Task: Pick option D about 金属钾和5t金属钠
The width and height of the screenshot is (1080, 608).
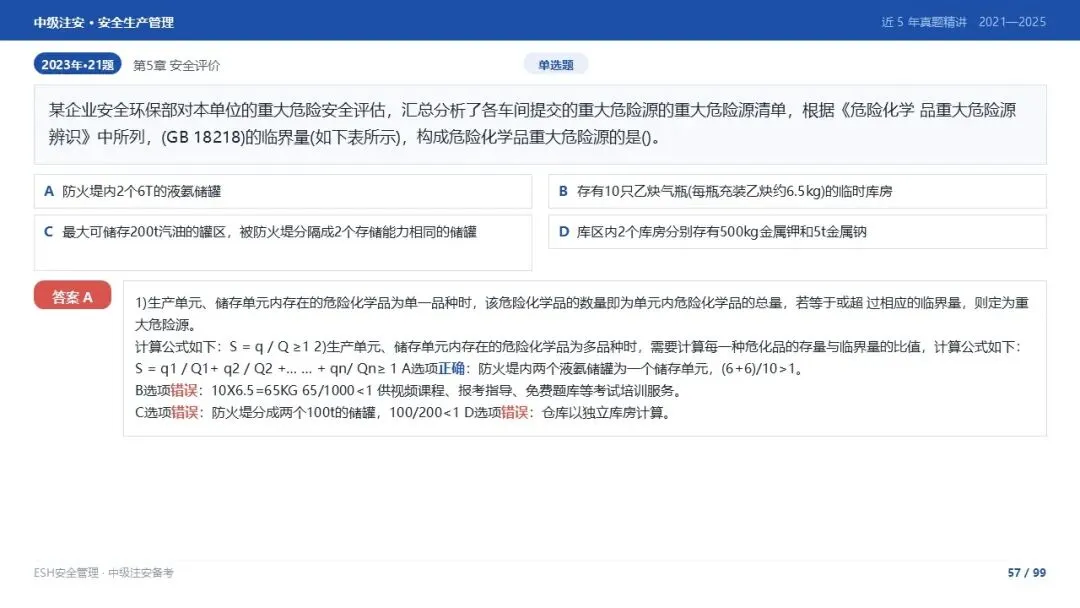Action: (797, 232)
